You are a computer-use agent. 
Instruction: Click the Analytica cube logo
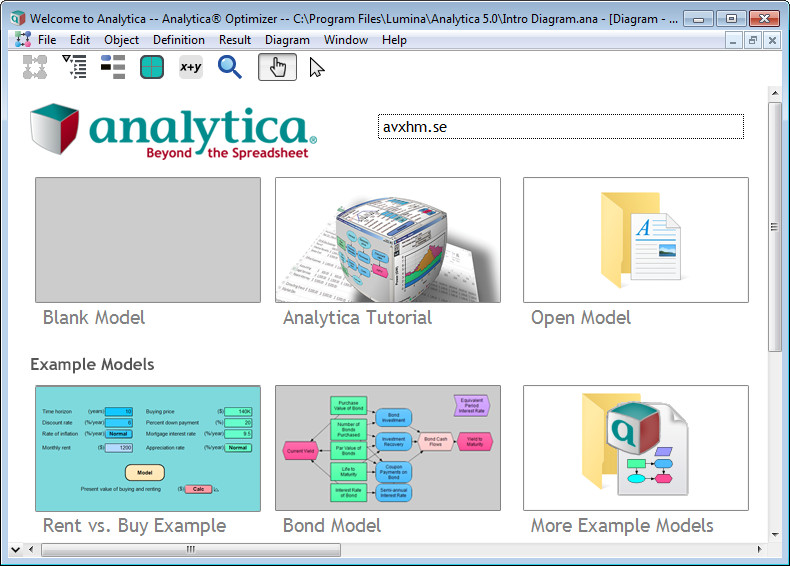(54, 129)
